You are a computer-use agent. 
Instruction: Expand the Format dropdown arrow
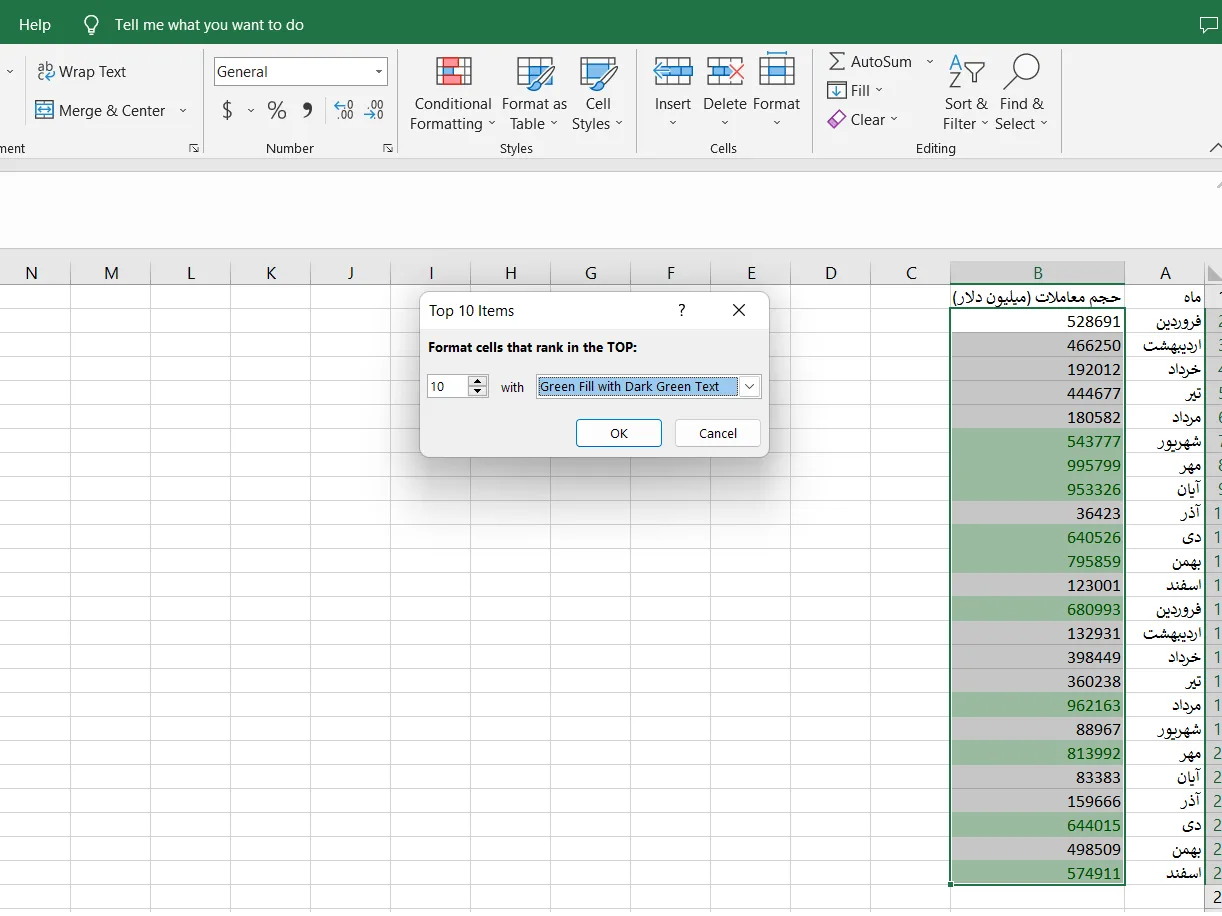pos(777,124)
